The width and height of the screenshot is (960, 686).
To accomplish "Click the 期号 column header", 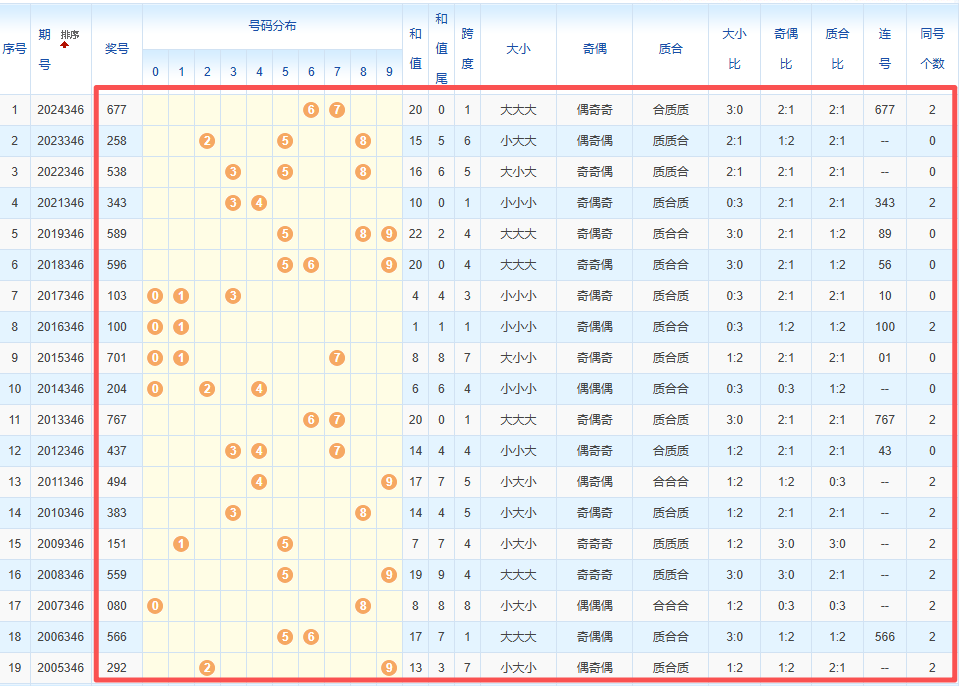I will coord(44,48).
